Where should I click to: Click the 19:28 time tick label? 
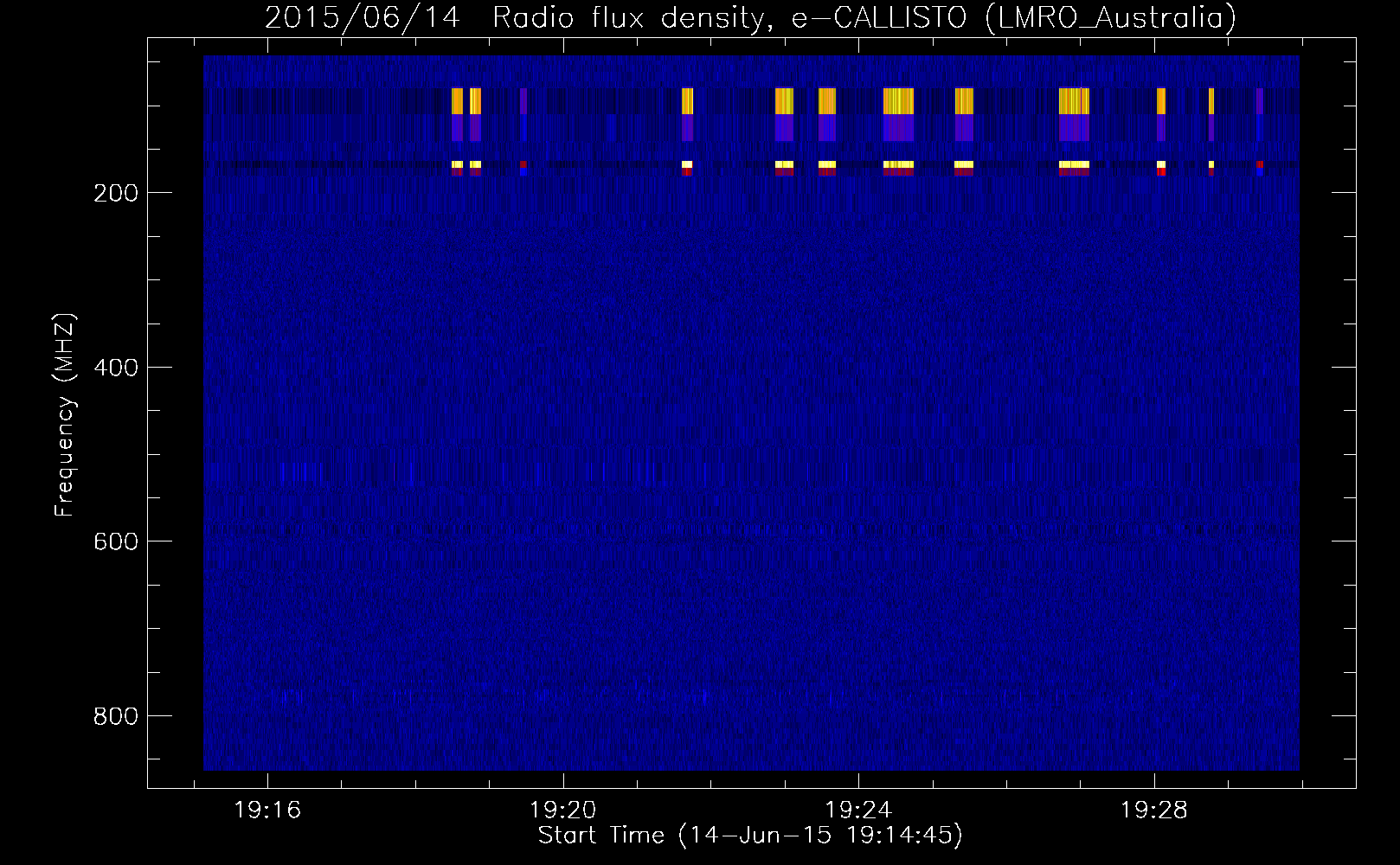click(1154, 811)
